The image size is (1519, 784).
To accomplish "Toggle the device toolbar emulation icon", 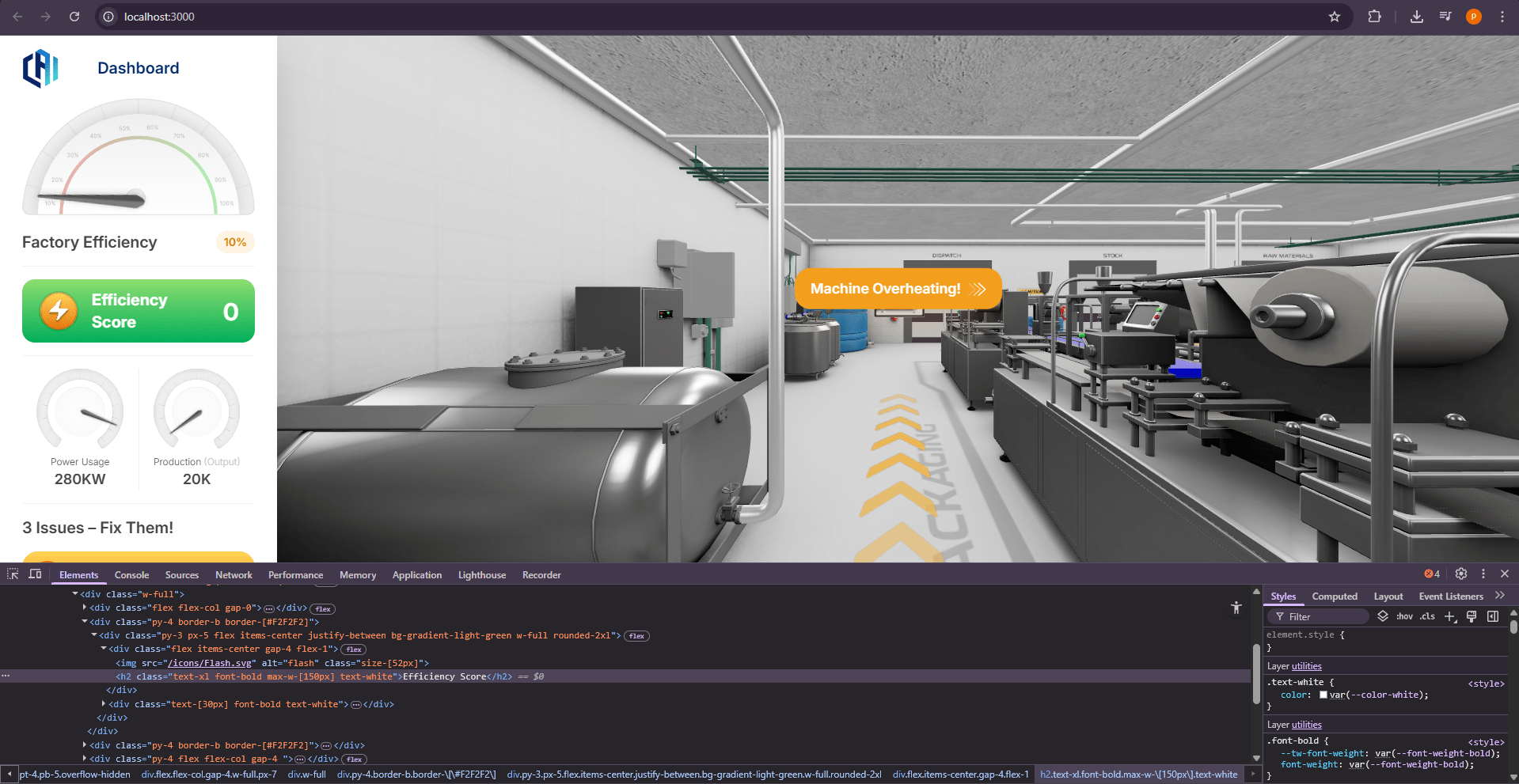I will tap(35, 574).
